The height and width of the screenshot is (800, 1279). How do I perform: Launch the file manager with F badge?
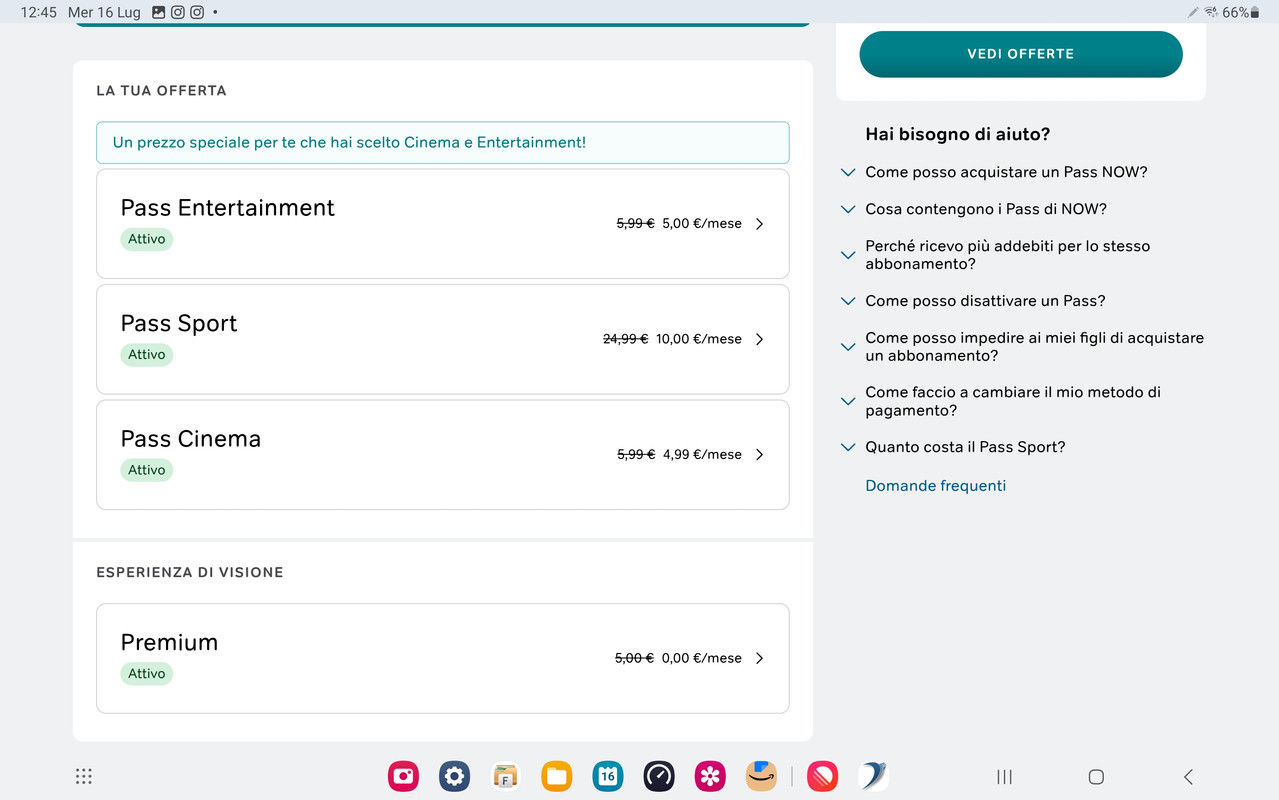click(506, 776)
